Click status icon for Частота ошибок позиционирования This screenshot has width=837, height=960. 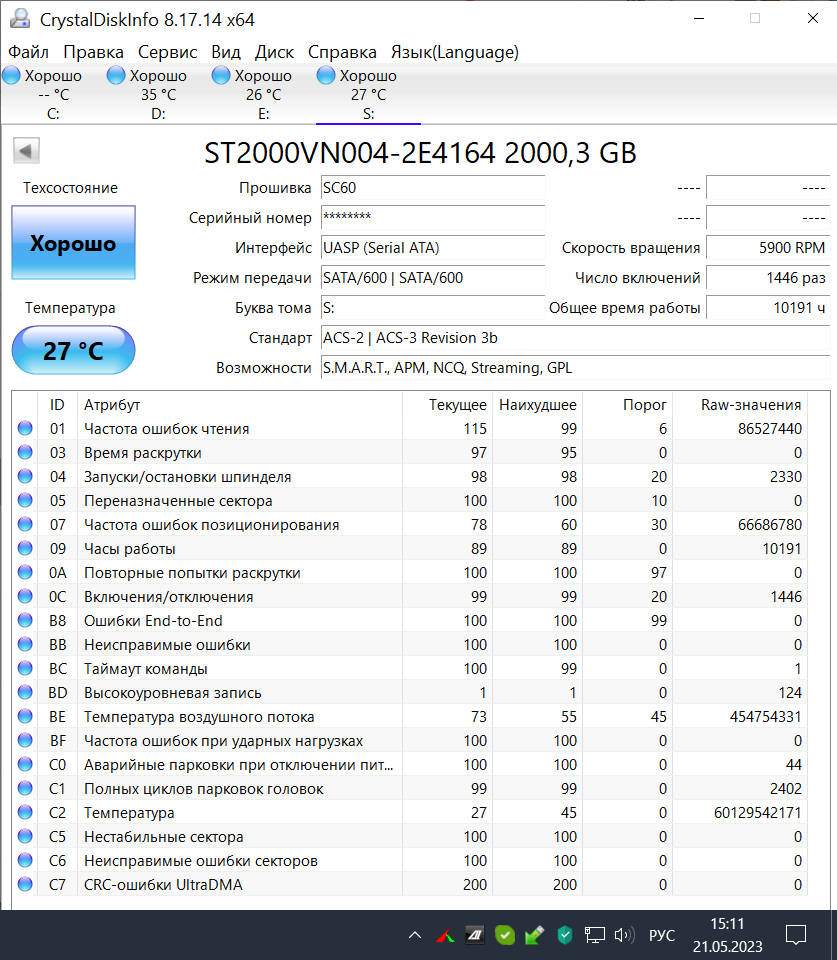pos(25,524)
